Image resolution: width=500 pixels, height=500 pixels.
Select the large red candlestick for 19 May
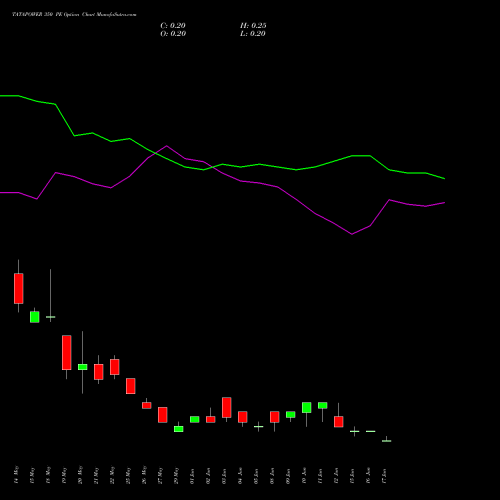click(x=67, y=352)
